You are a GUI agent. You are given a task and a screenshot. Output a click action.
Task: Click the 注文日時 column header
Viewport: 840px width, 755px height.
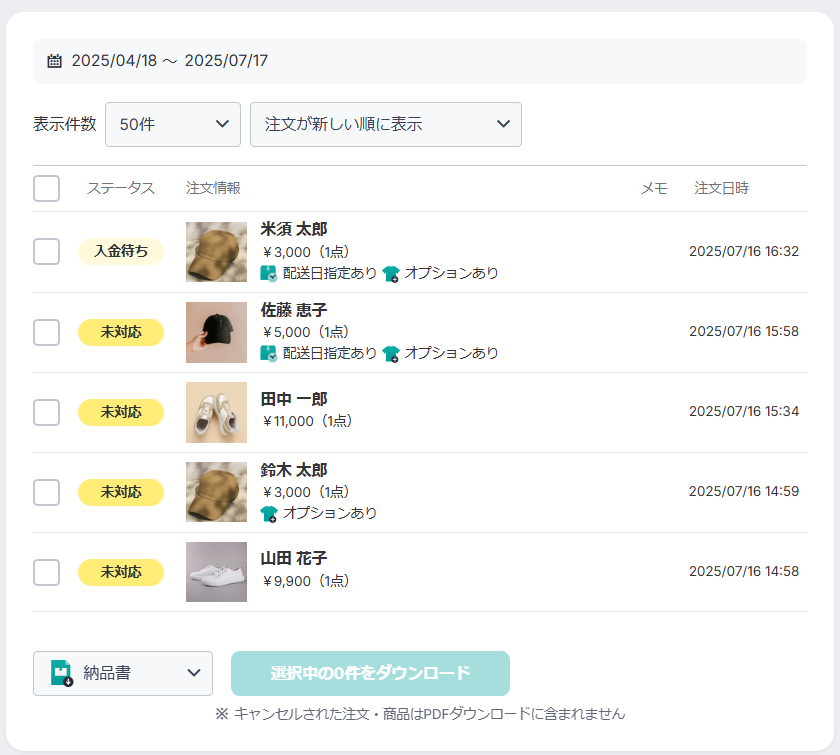(722, 188)
